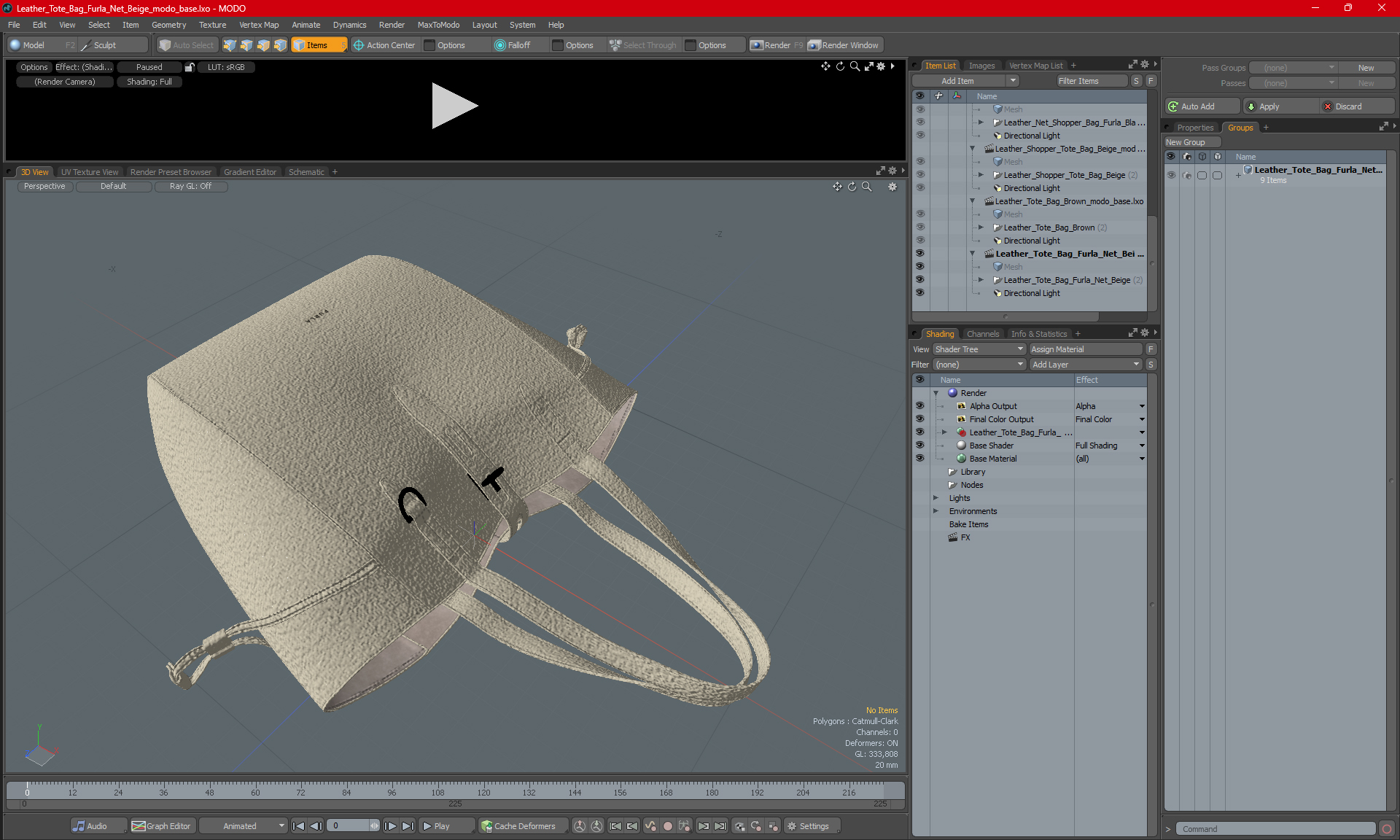Select Polygons selection mode icon

(263, 45)
